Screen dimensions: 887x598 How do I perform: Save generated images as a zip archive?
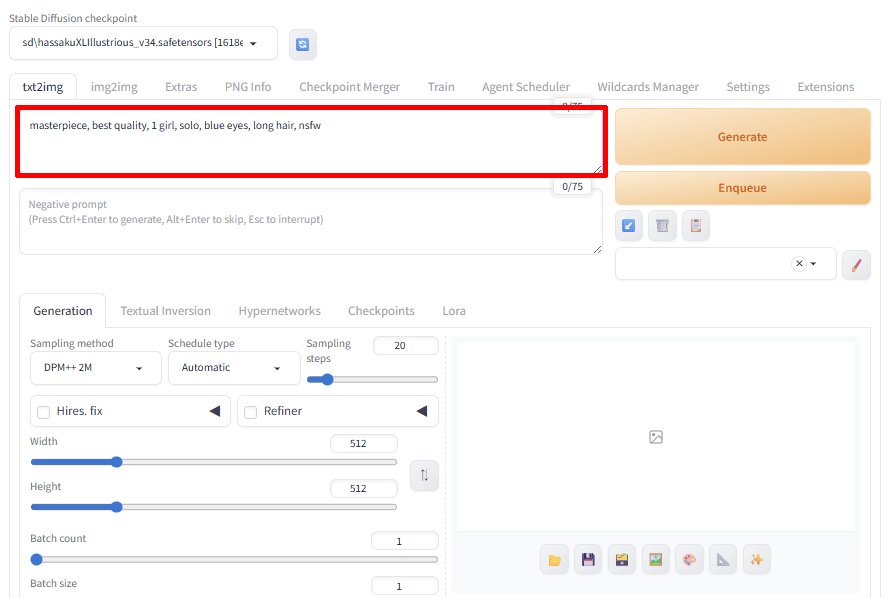click(622, 559)
